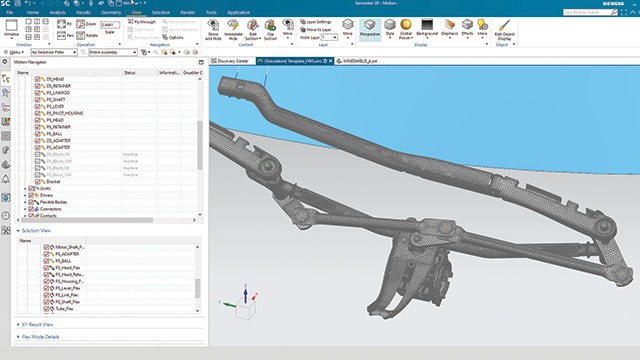Click the Scale value input field
Image resolution: width=640 pixels, height=360 pixels.
[x=110, y=25]
